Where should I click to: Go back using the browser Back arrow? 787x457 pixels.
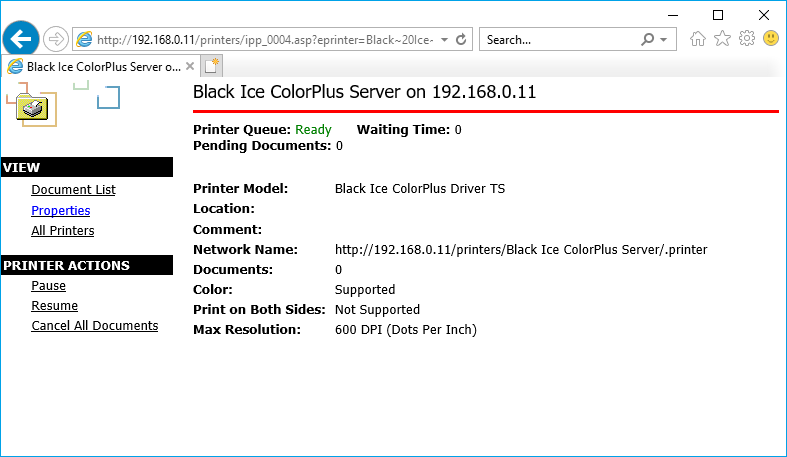point(21,39)
